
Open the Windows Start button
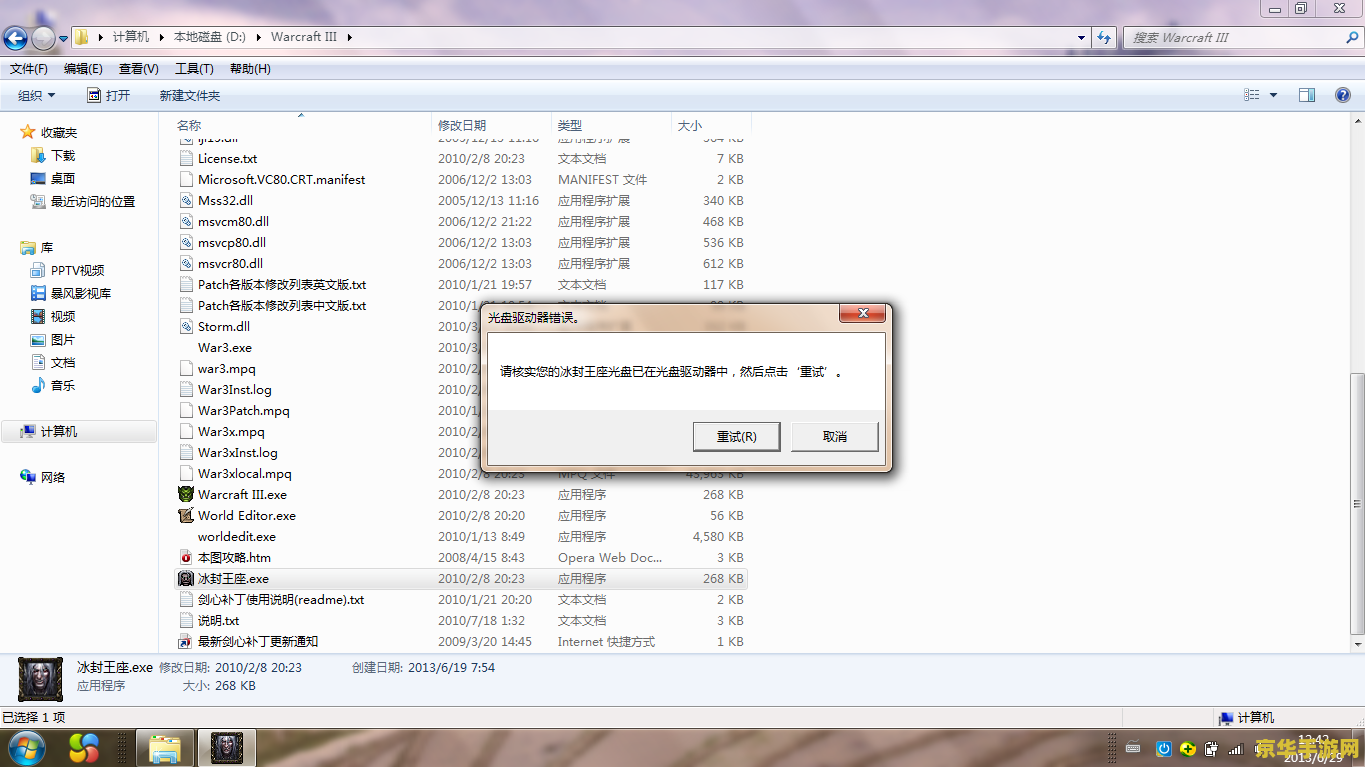25,747
